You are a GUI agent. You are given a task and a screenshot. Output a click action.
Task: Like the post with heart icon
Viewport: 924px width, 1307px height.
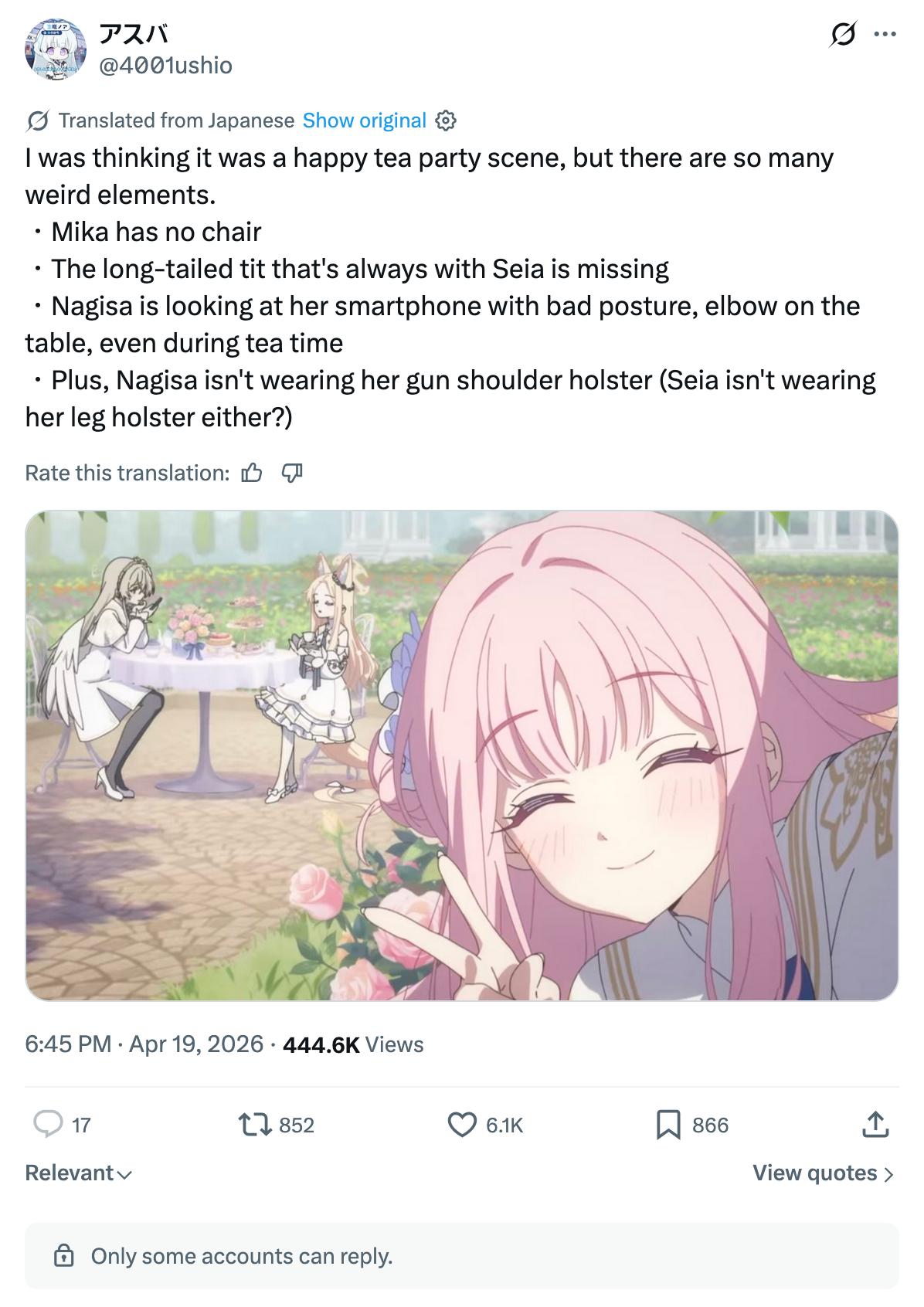tap(462, 1124)
